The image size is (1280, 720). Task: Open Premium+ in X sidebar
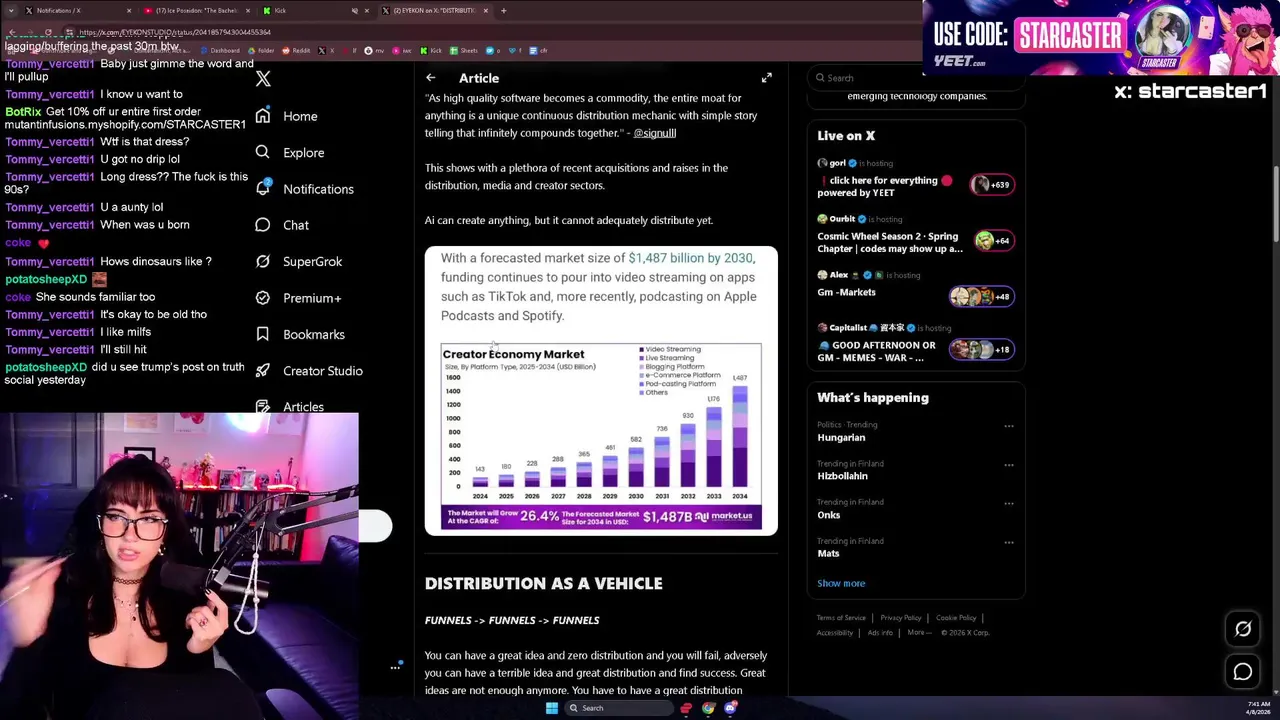(297, 298)
